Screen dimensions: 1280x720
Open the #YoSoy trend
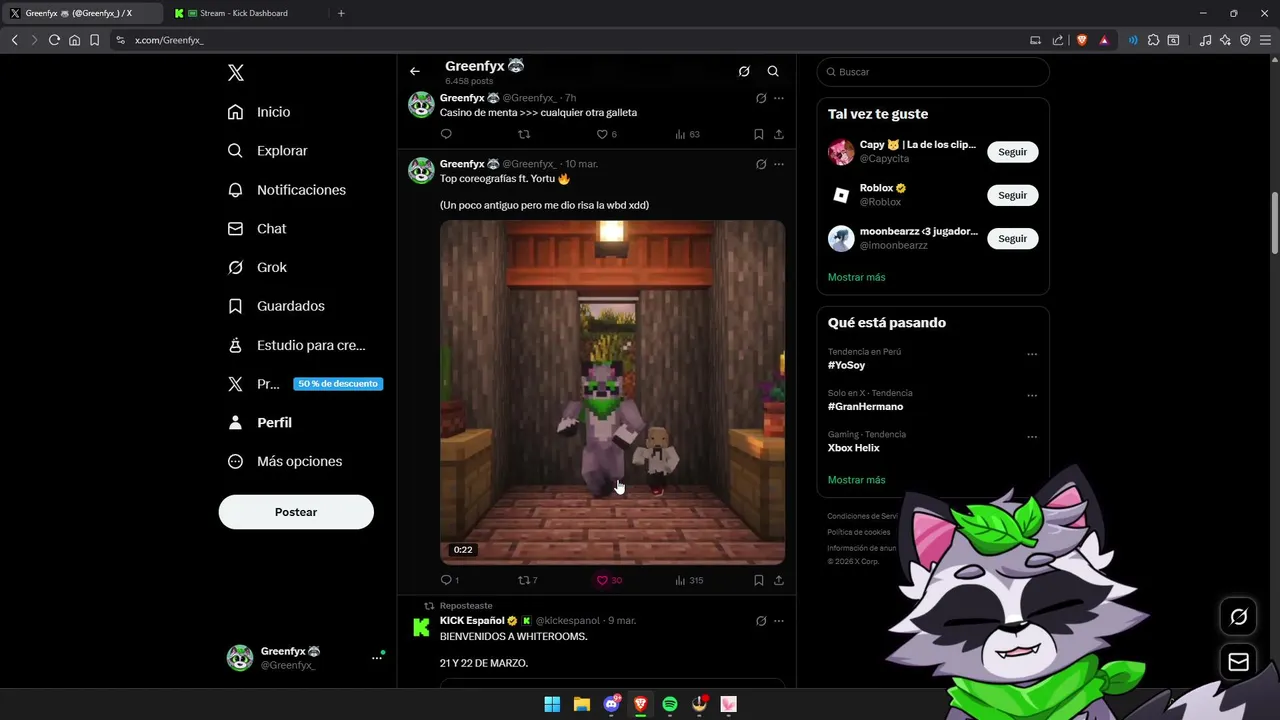pos(846,365)
